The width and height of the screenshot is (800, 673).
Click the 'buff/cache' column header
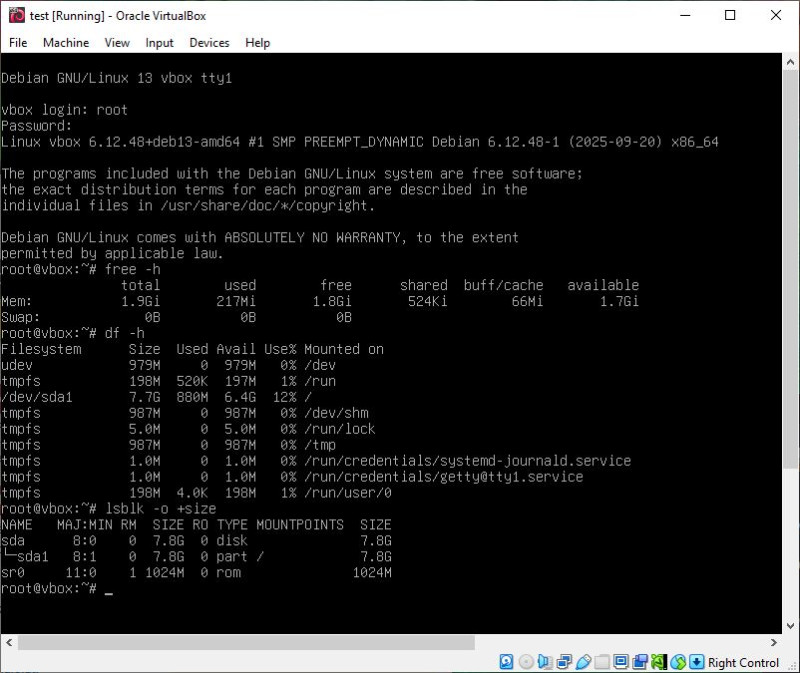504,285
